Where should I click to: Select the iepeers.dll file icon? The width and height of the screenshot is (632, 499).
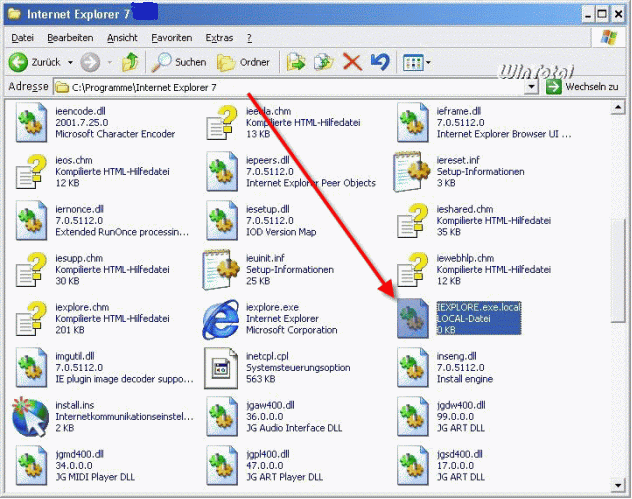pyautogui.click(x=222, y=172)
